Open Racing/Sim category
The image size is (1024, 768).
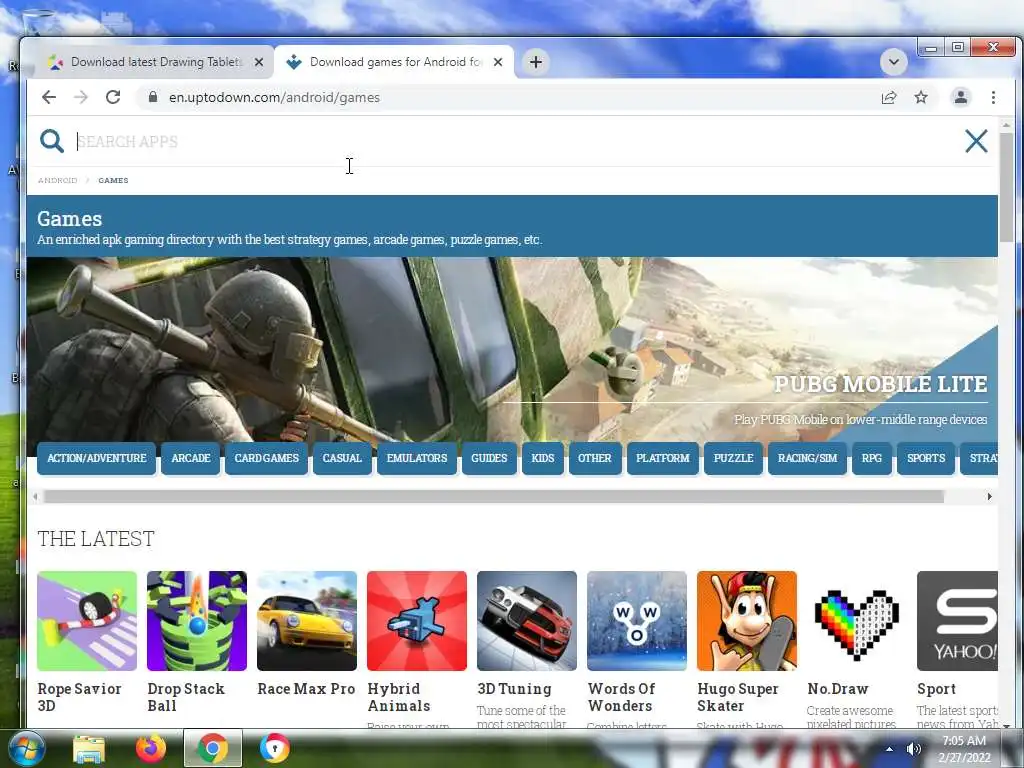807,458
